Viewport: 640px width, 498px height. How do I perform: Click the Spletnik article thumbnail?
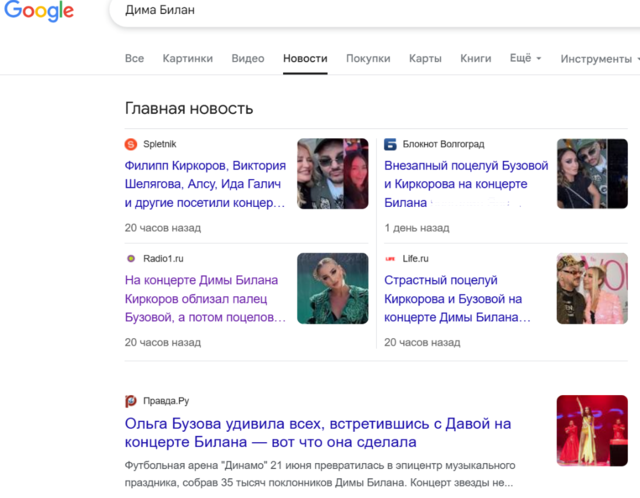333,174
